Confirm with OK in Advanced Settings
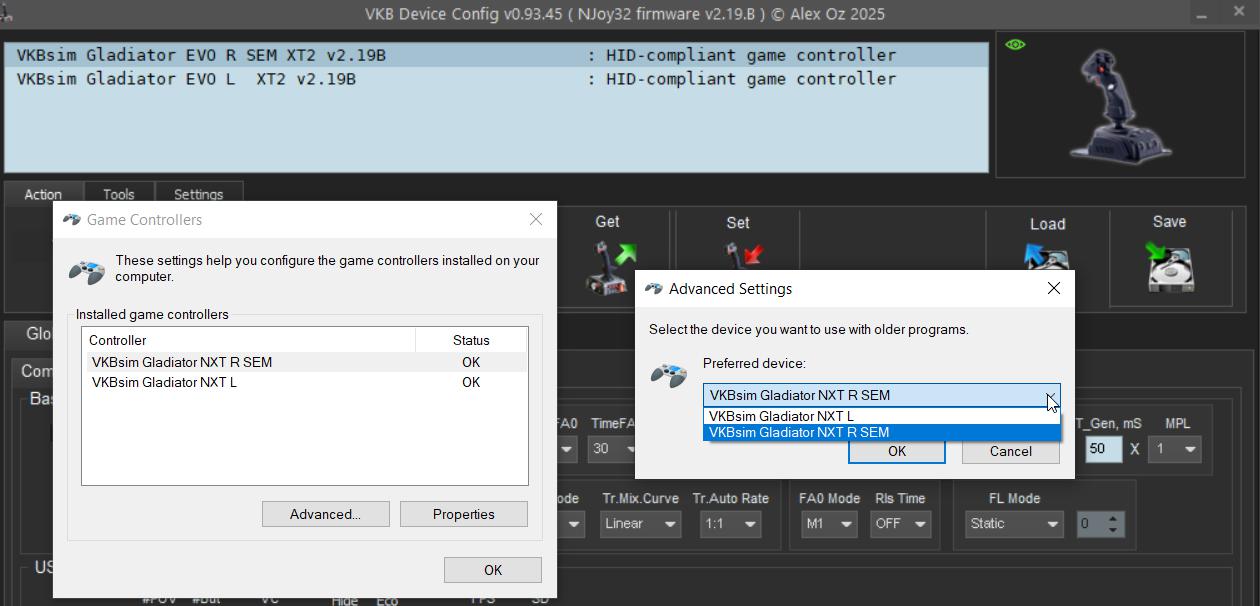 click(897, 451)
